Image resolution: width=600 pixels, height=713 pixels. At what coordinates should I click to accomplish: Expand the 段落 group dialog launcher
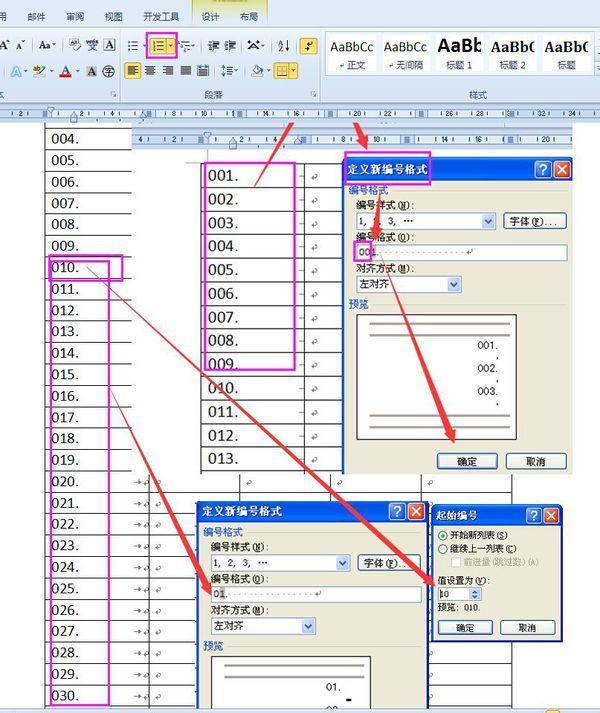pos(313,94)
